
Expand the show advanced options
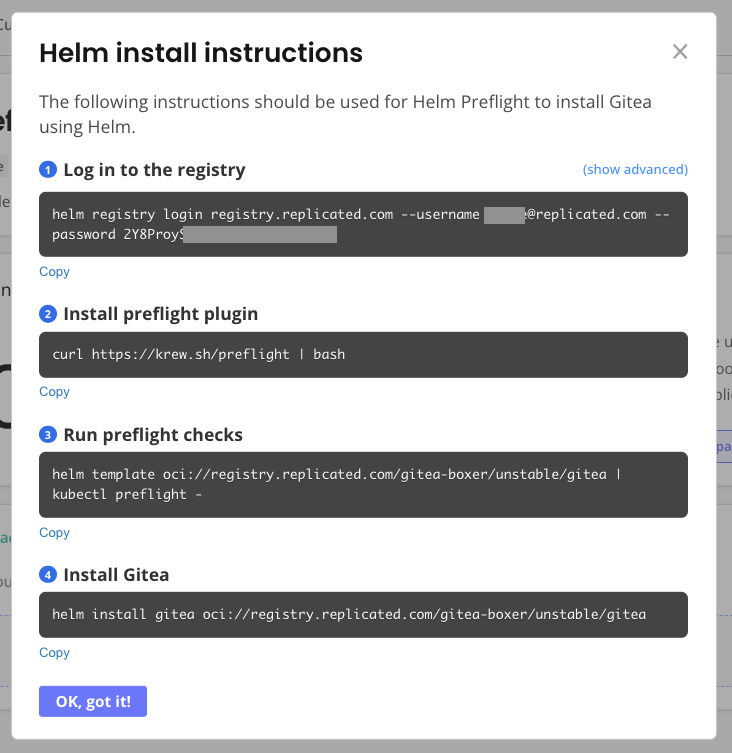click(635, 170)
